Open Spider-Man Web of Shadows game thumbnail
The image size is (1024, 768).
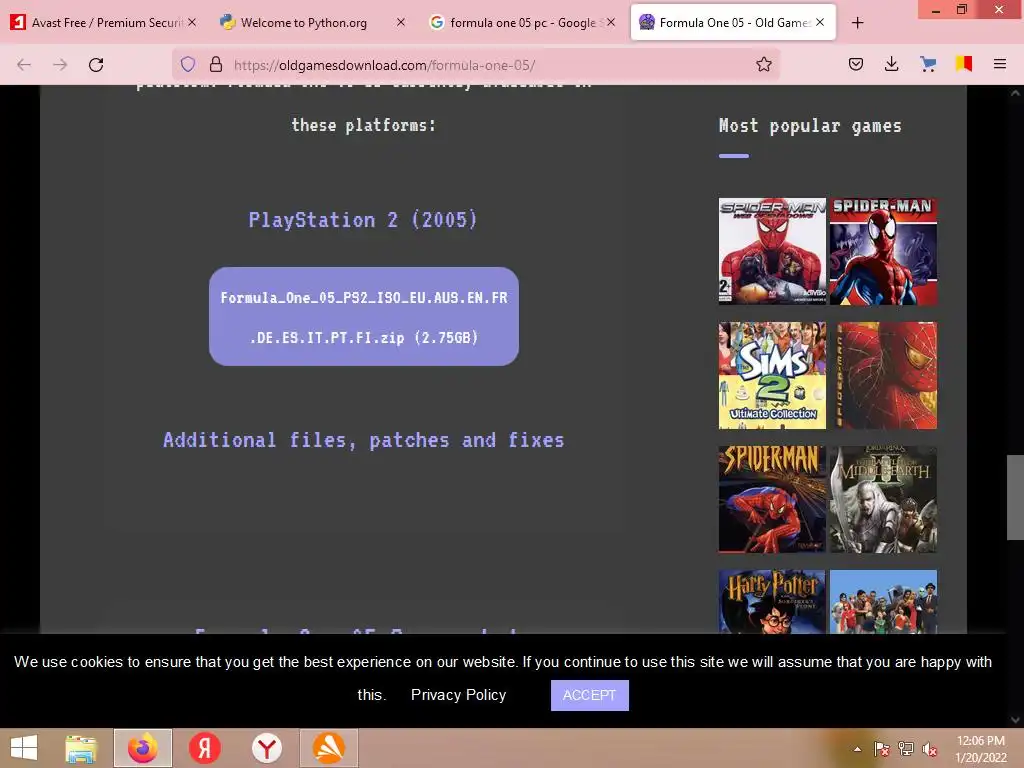pos(772,251)
